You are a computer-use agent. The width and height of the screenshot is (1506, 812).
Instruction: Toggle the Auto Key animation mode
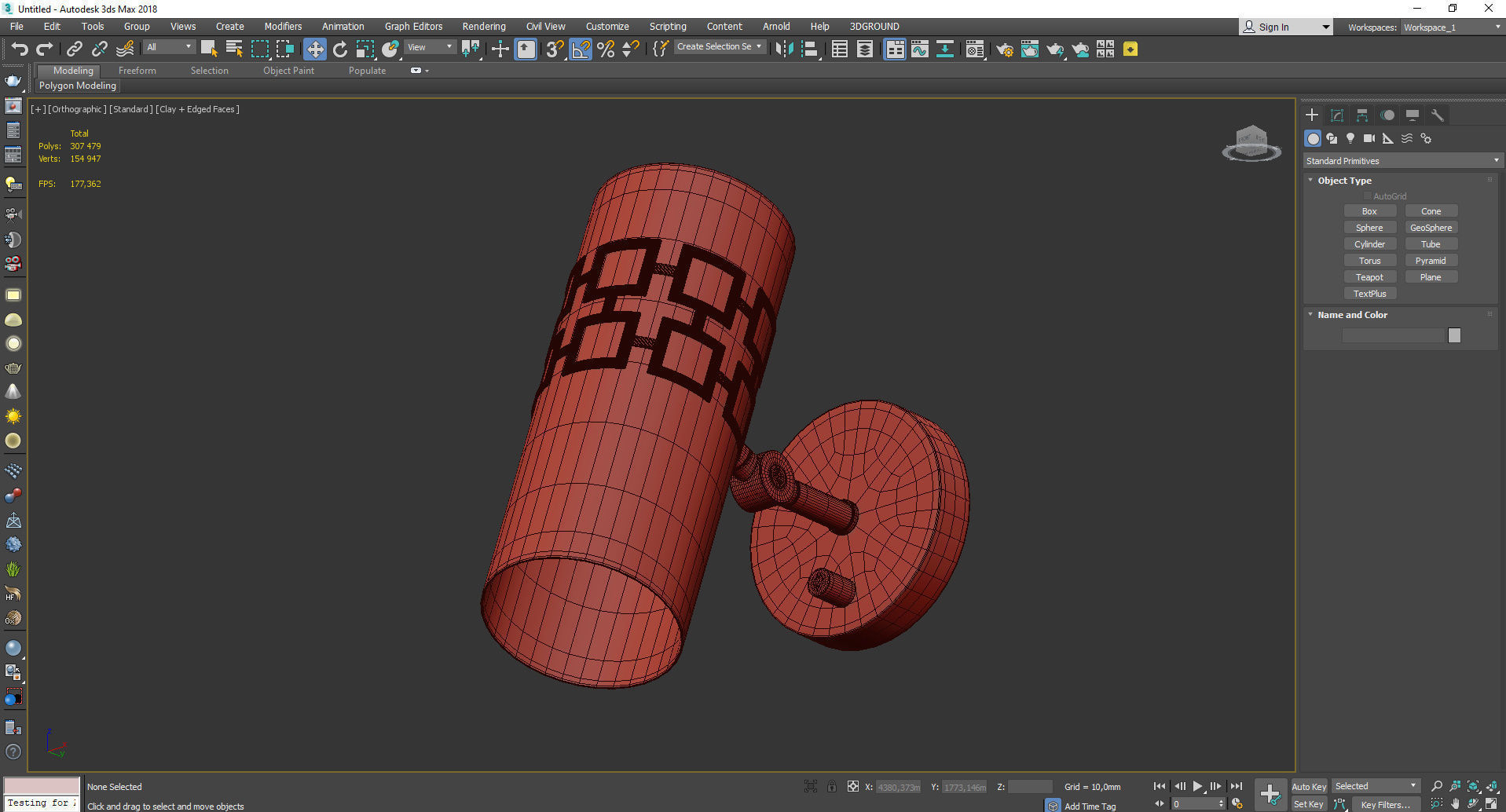tap(1309, 786)
